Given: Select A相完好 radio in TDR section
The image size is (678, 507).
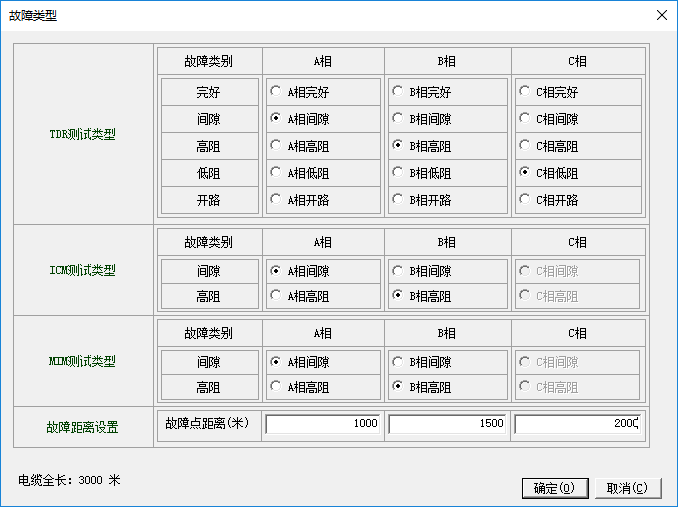Looking at the screenshot, I should [x=275, y=92].
